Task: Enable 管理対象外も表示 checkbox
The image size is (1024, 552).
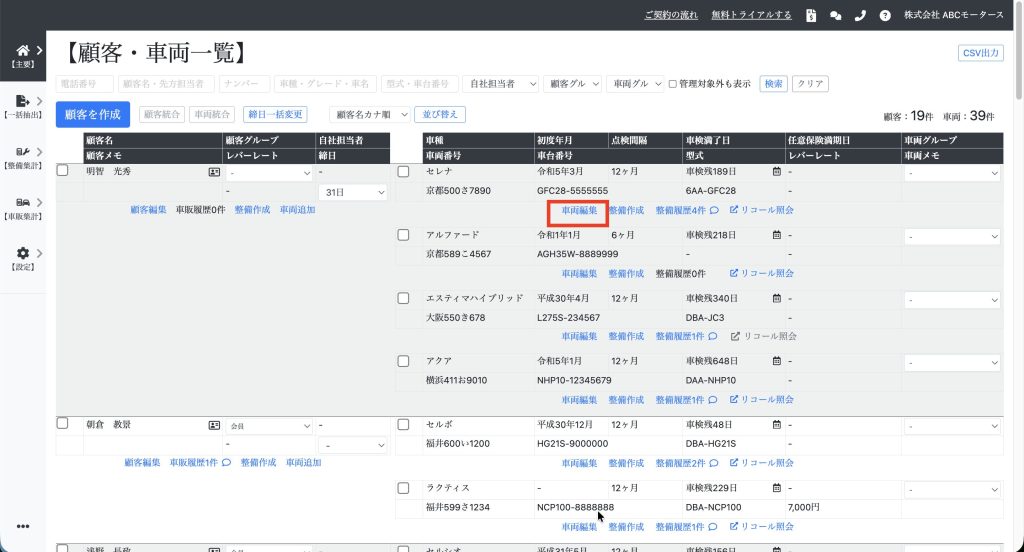Action: [672, 84]
